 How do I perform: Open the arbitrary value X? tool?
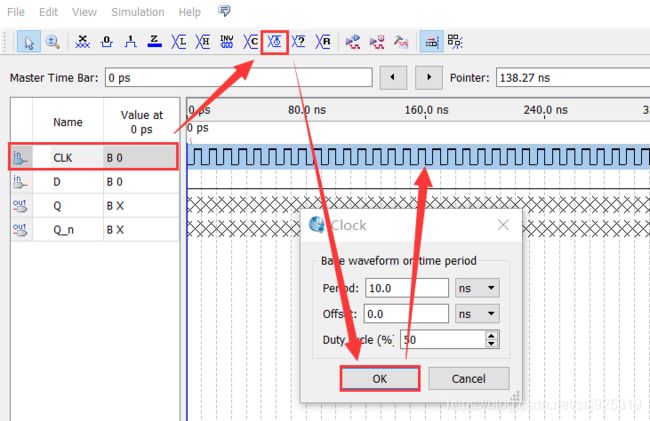(298, 41)
